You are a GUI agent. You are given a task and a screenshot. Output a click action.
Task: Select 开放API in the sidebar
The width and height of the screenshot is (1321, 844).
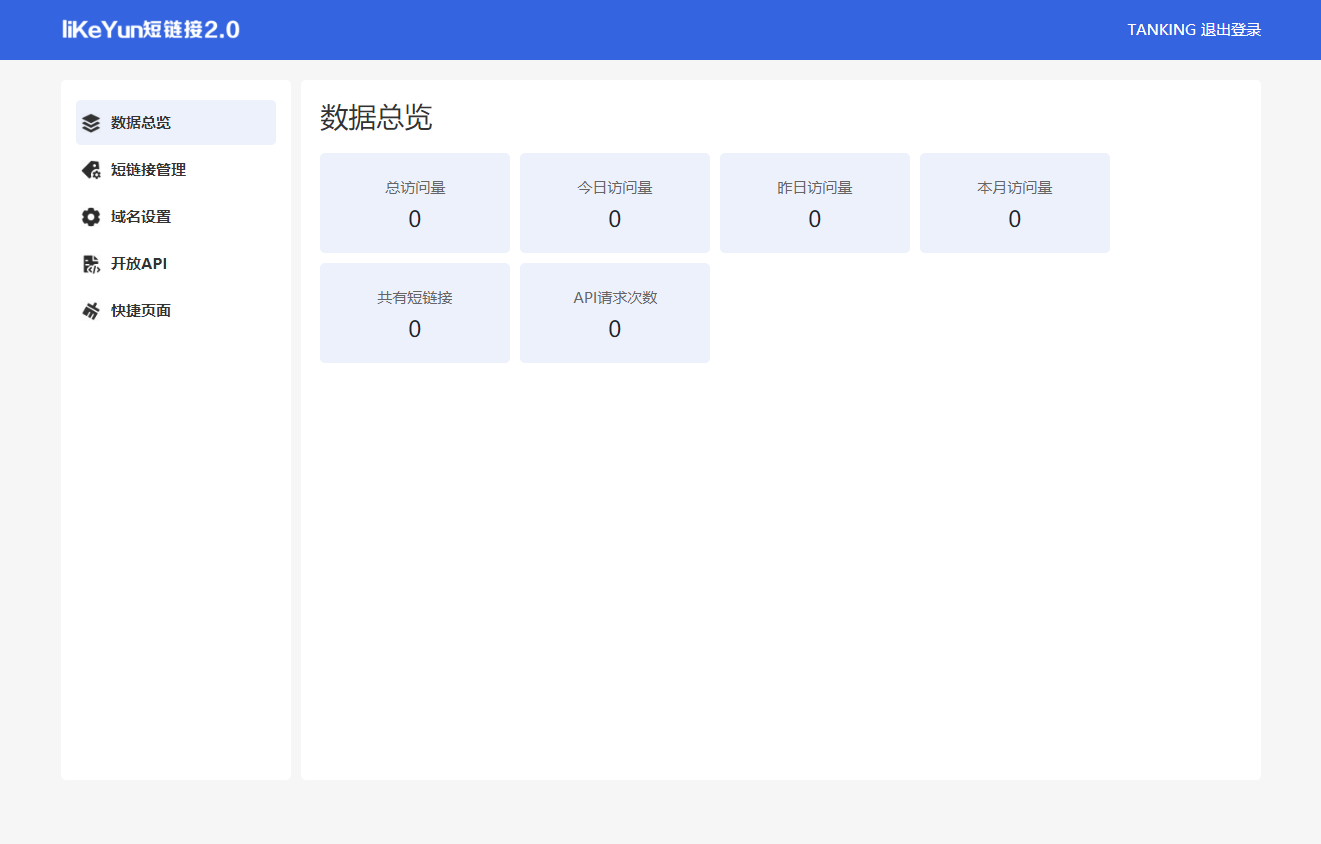click(x=176, y=264)
